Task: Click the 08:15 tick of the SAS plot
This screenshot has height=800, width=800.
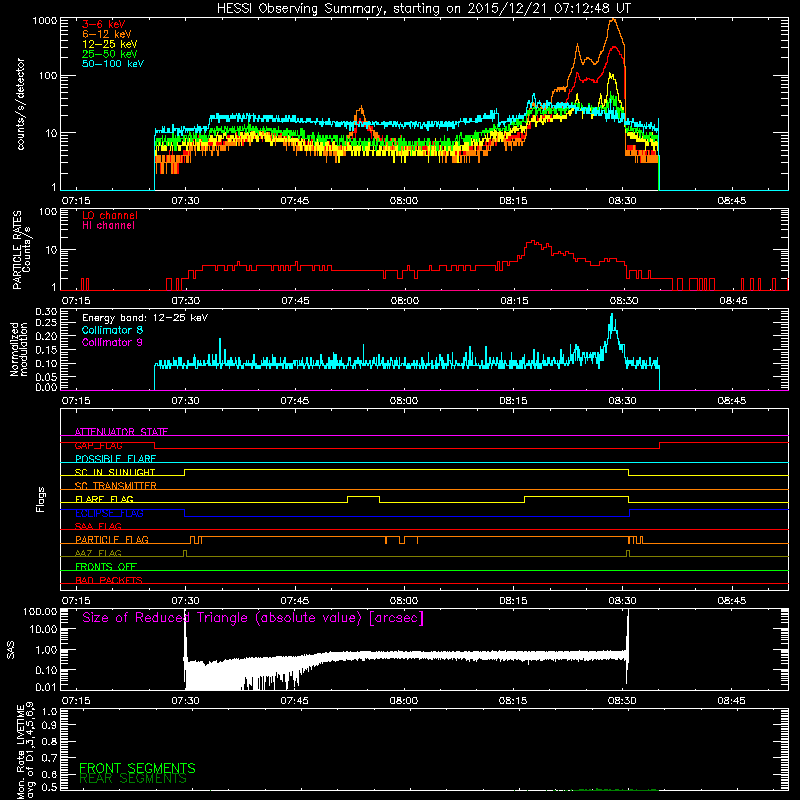Action: point(513,701)
